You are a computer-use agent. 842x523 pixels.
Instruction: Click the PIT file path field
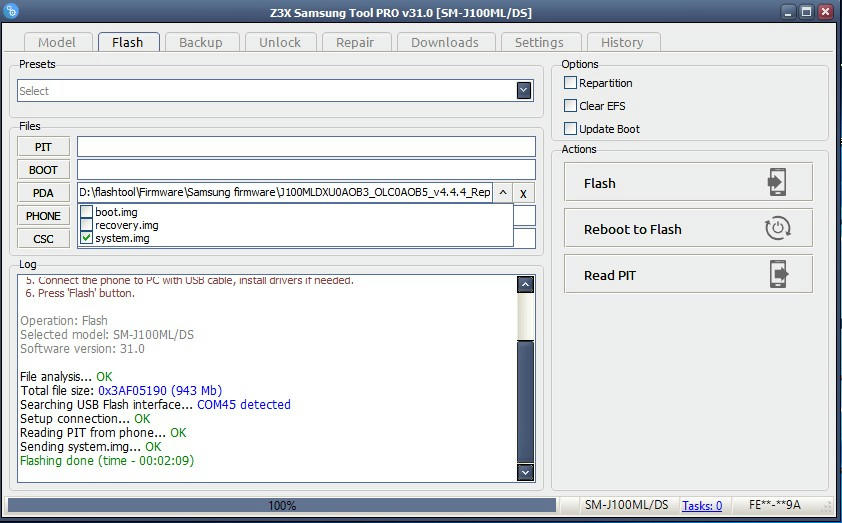[306, 147]
